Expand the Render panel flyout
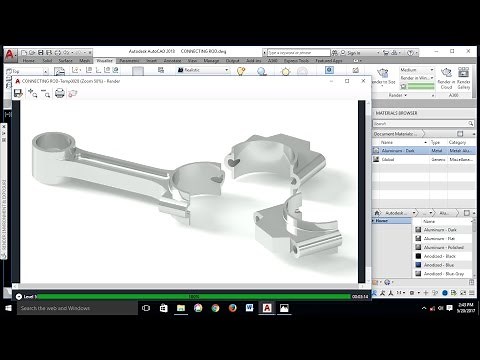The width and height of the screenshot is (480, 360). [x=398, y=95]
